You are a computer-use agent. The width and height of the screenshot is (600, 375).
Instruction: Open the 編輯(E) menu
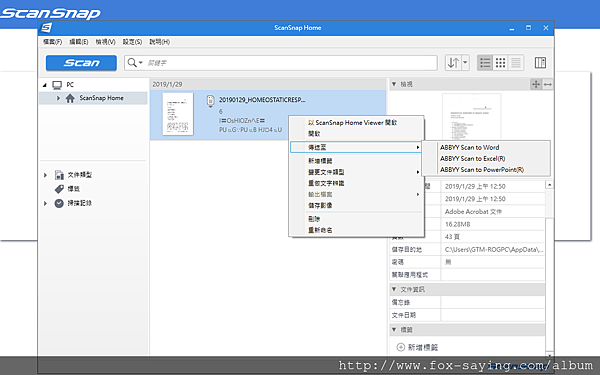point(78,42)
